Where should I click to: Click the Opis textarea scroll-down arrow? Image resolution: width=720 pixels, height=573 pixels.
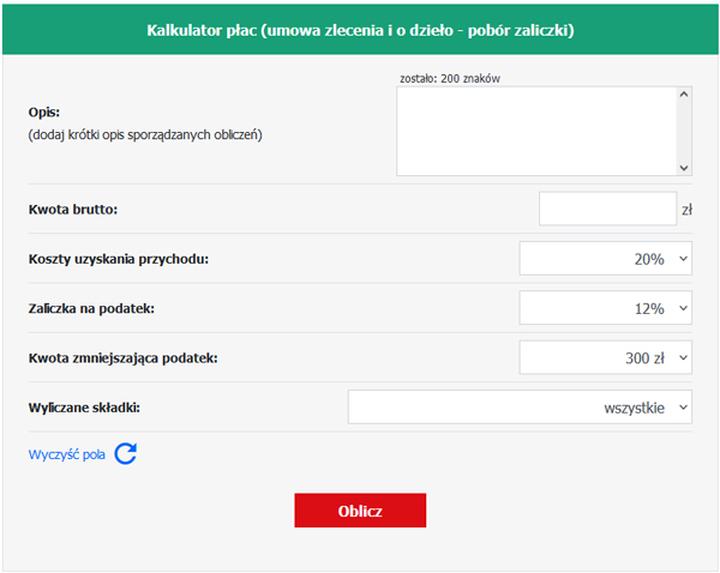coord(684,168)
